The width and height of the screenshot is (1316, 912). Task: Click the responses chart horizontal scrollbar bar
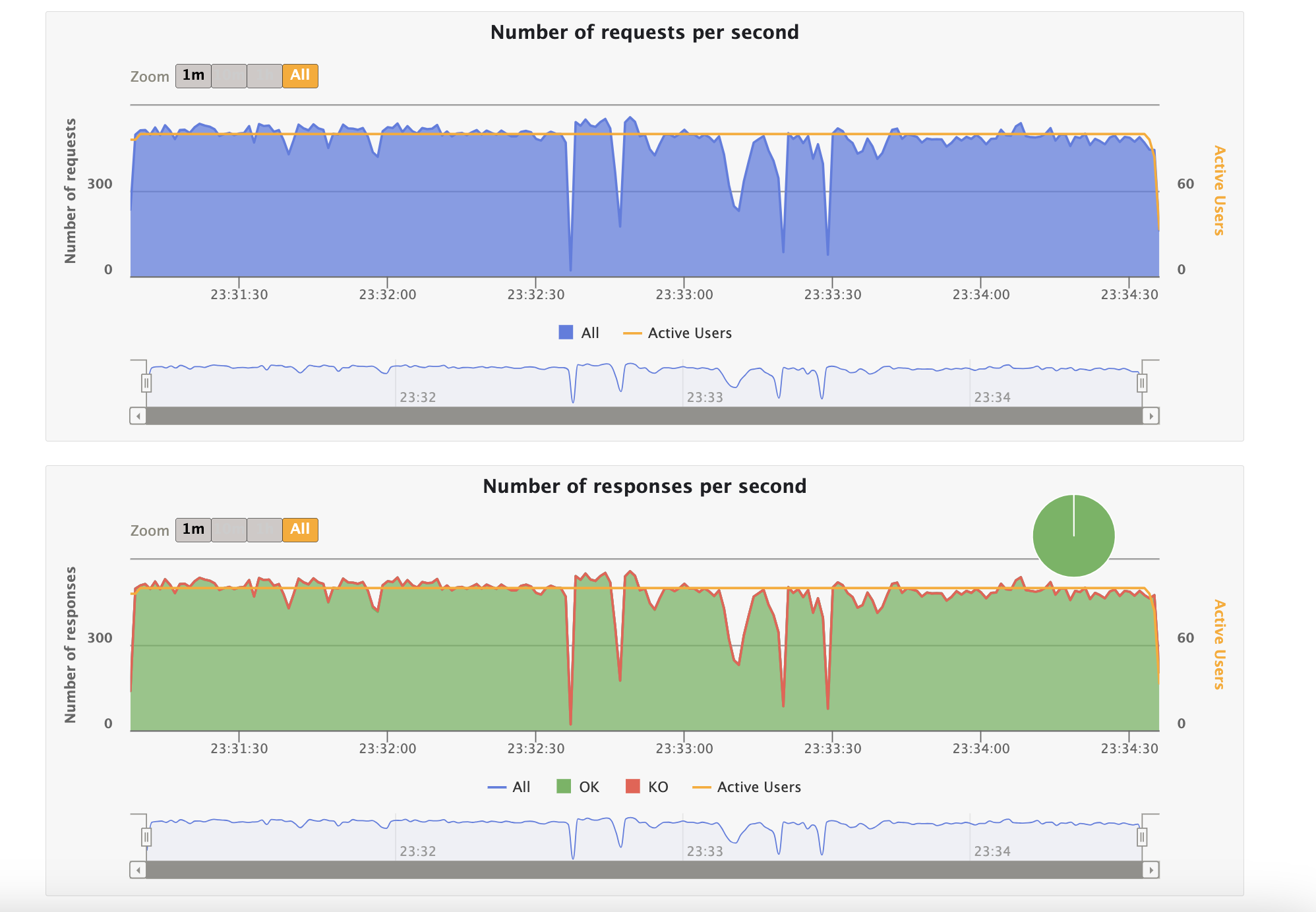(644, 870)
